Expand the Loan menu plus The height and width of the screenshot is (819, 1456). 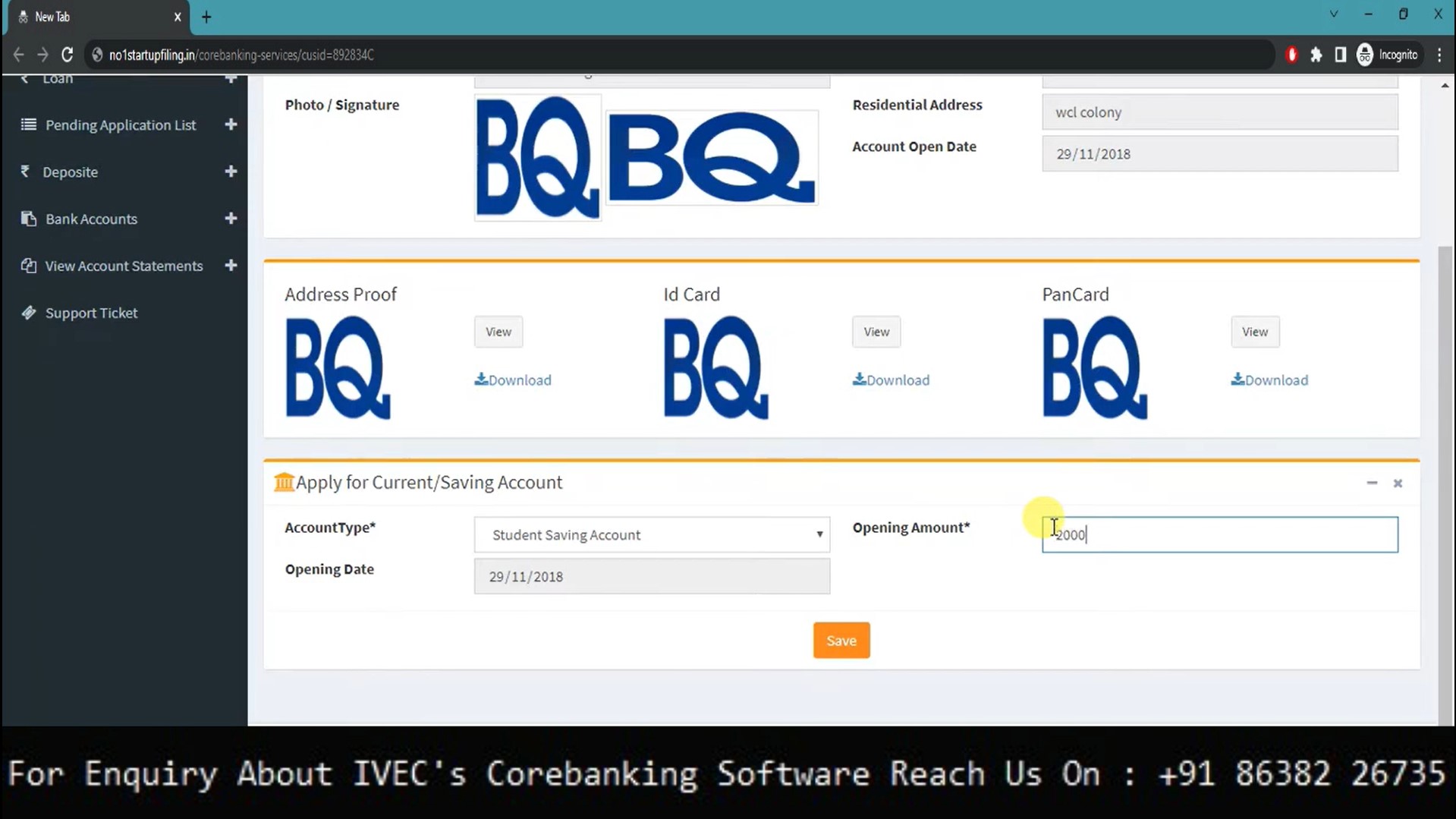(231, 78)
